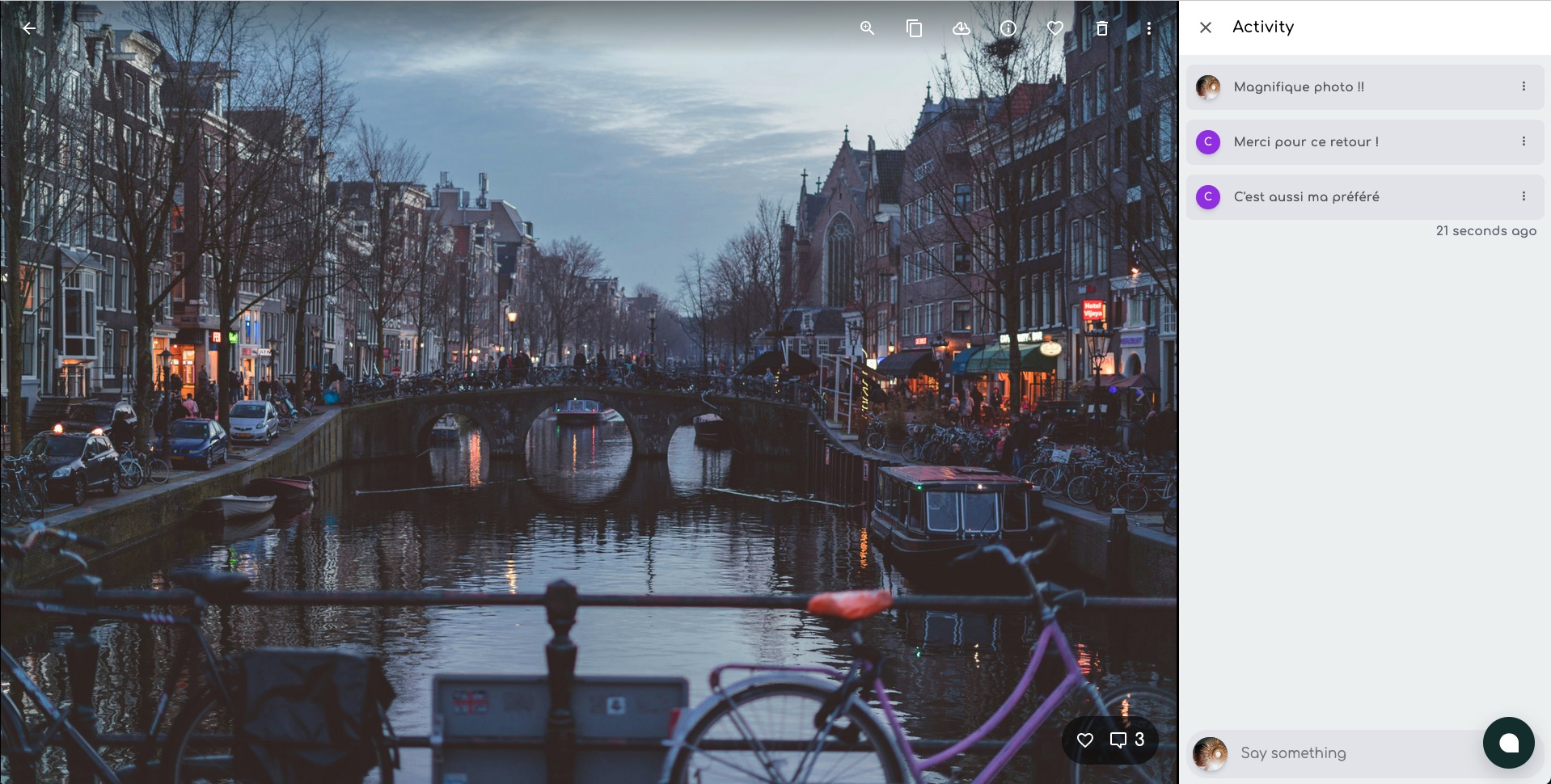The height and width of the screenshot is (784, 1551).
Task: Open the zoom magnifier tool
Action: pyautogui.click(x=868, y=28)
